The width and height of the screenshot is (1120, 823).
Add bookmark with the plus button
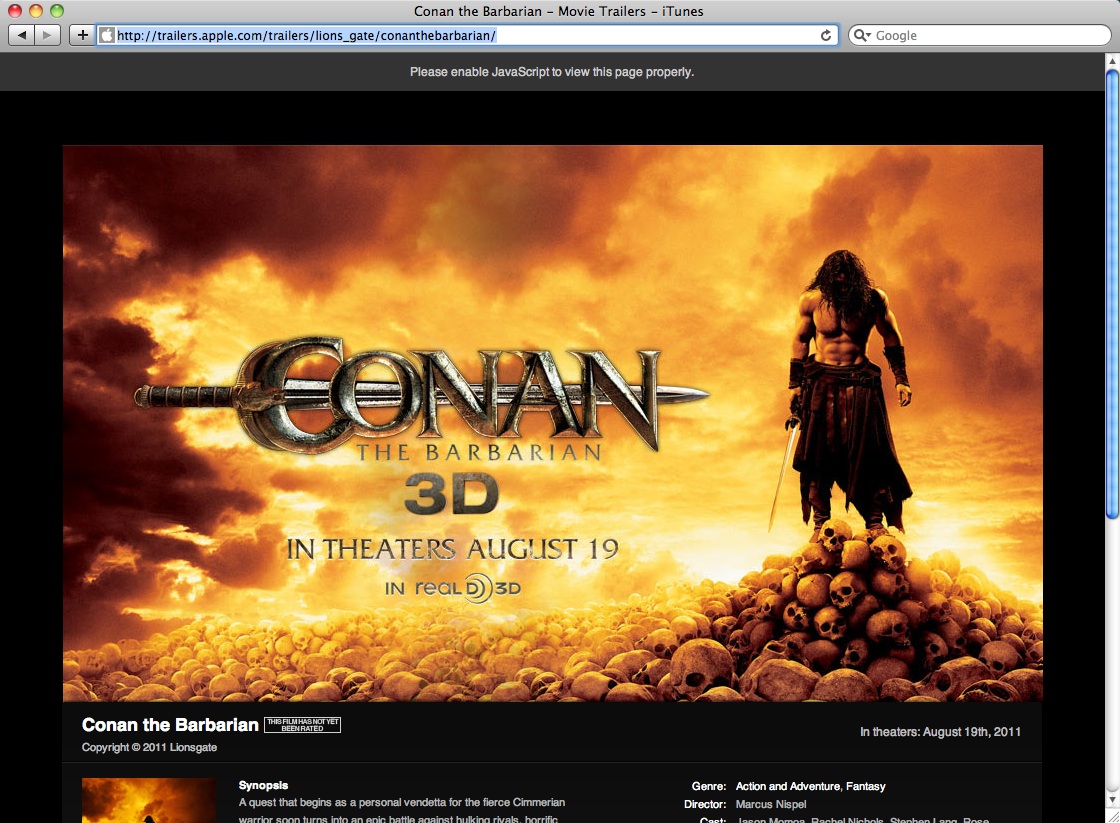pyautogui.click(x=83, y=35)
